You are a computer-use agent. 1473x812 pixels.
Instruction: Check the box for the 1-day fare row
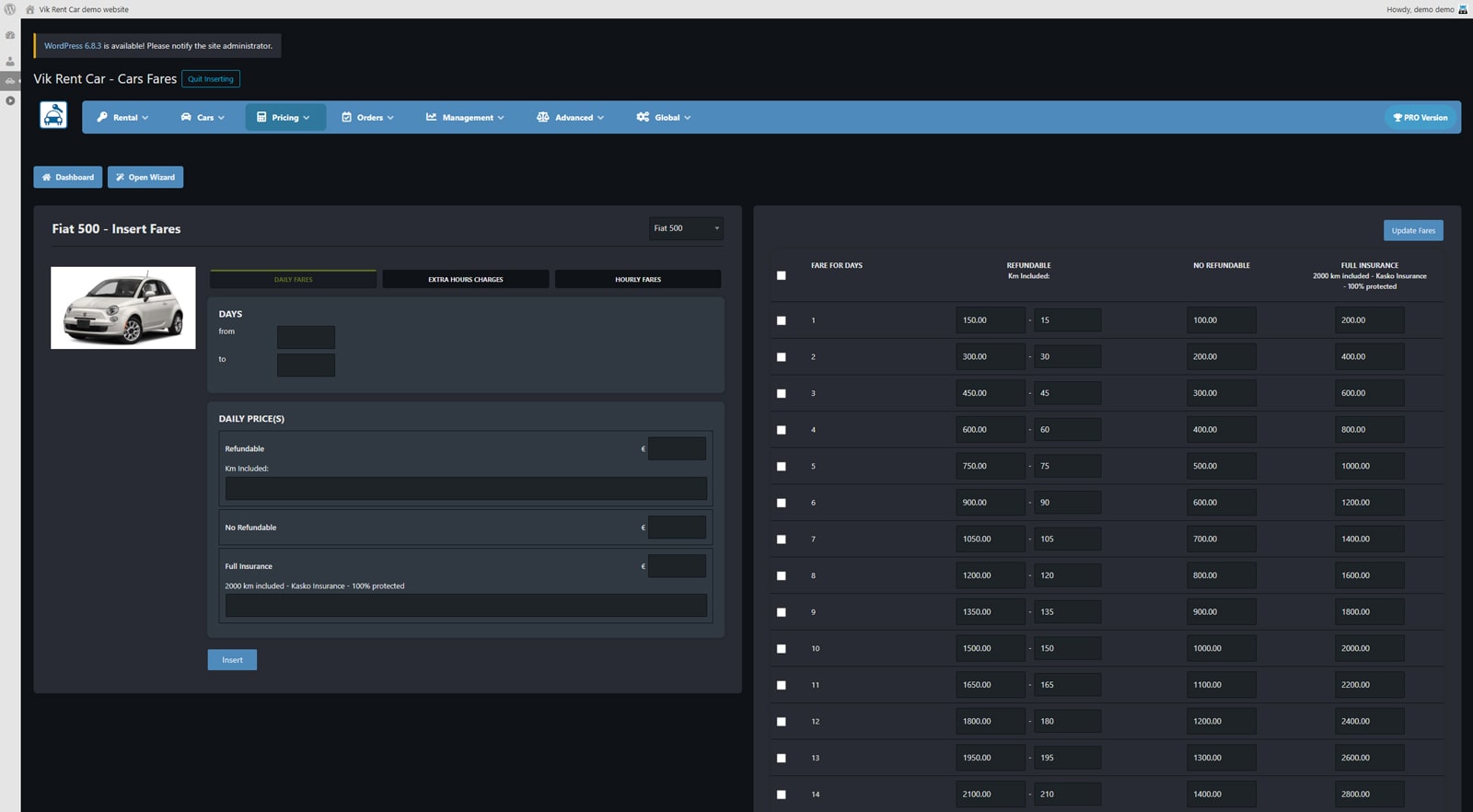coord(782,320)
